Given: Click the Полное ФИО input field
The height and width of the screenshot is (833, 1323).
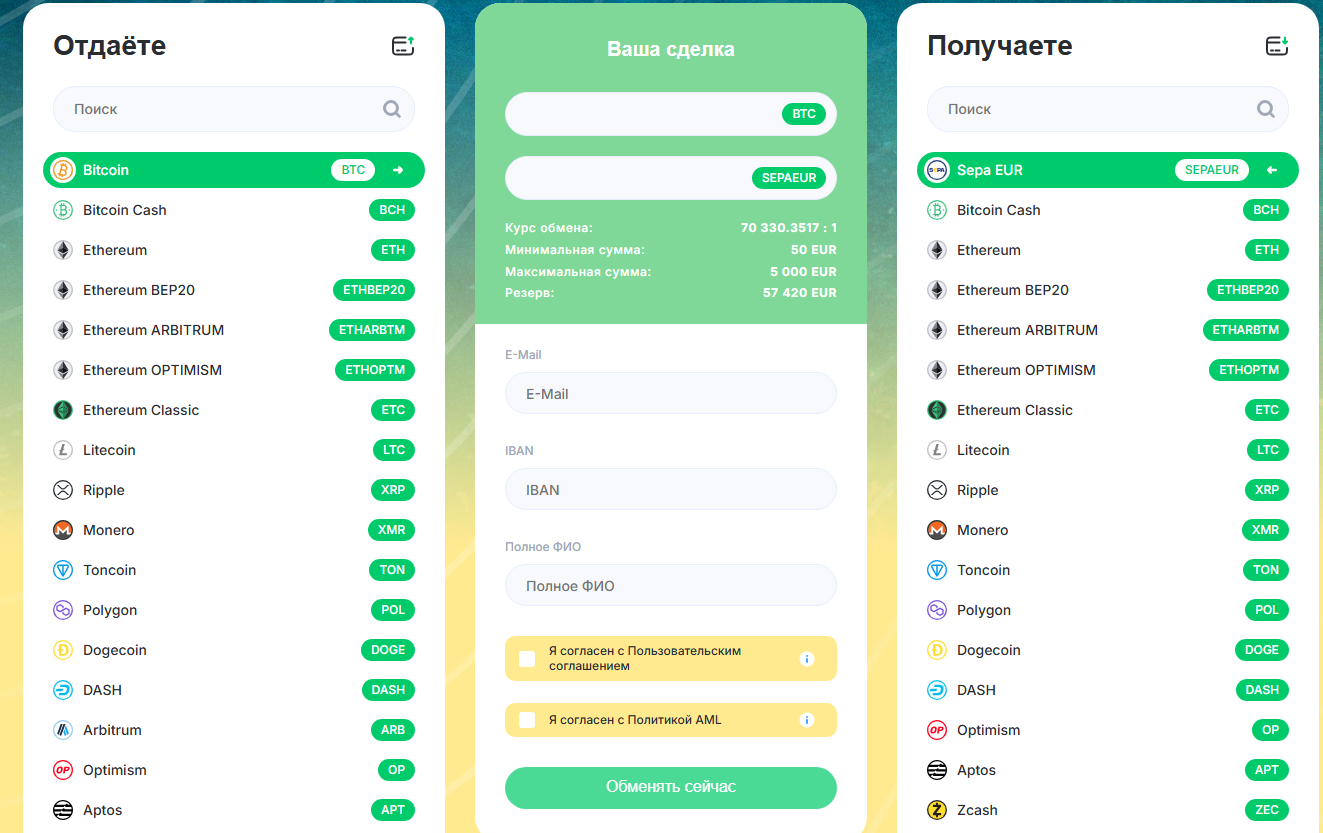Looking at the screenshot, I should (x=671, y=585).
